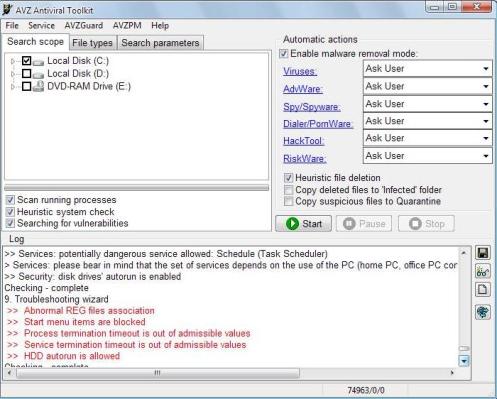Click the Viruses link
497x399 pixels.
click(x=300, y=71)
